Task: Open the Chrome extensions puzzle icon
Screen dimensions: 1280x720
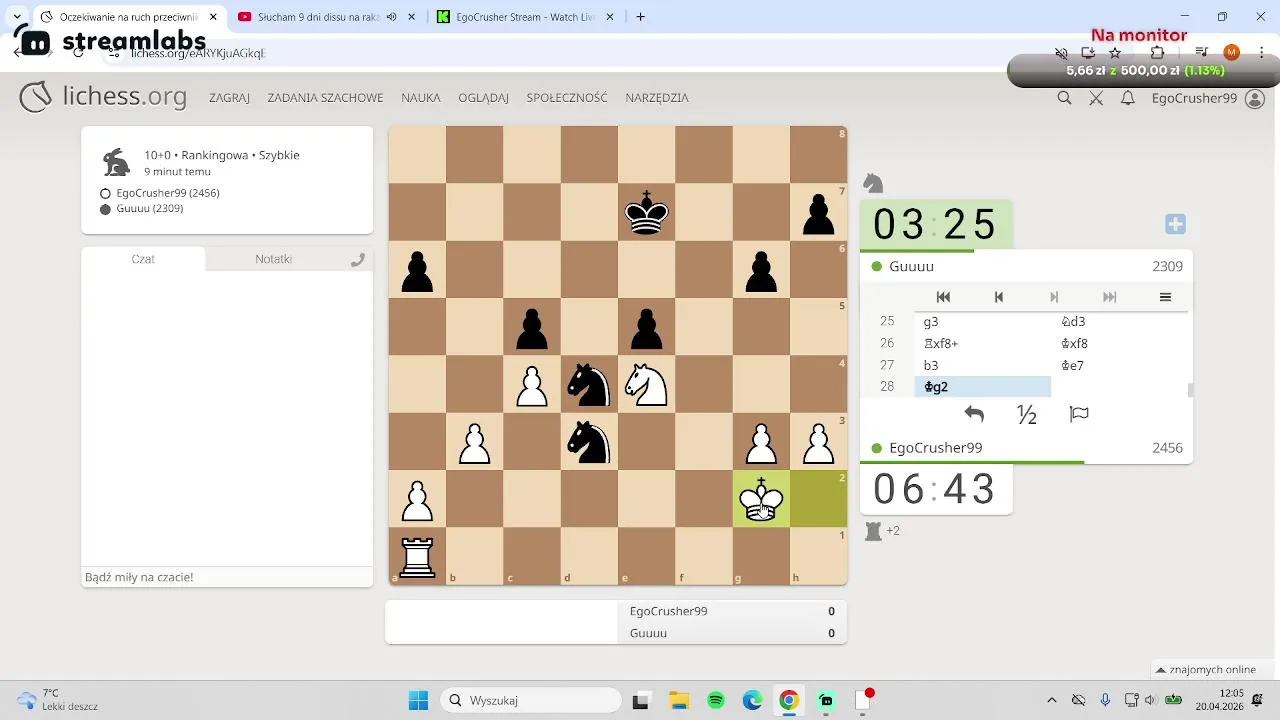Action: 1157,53
